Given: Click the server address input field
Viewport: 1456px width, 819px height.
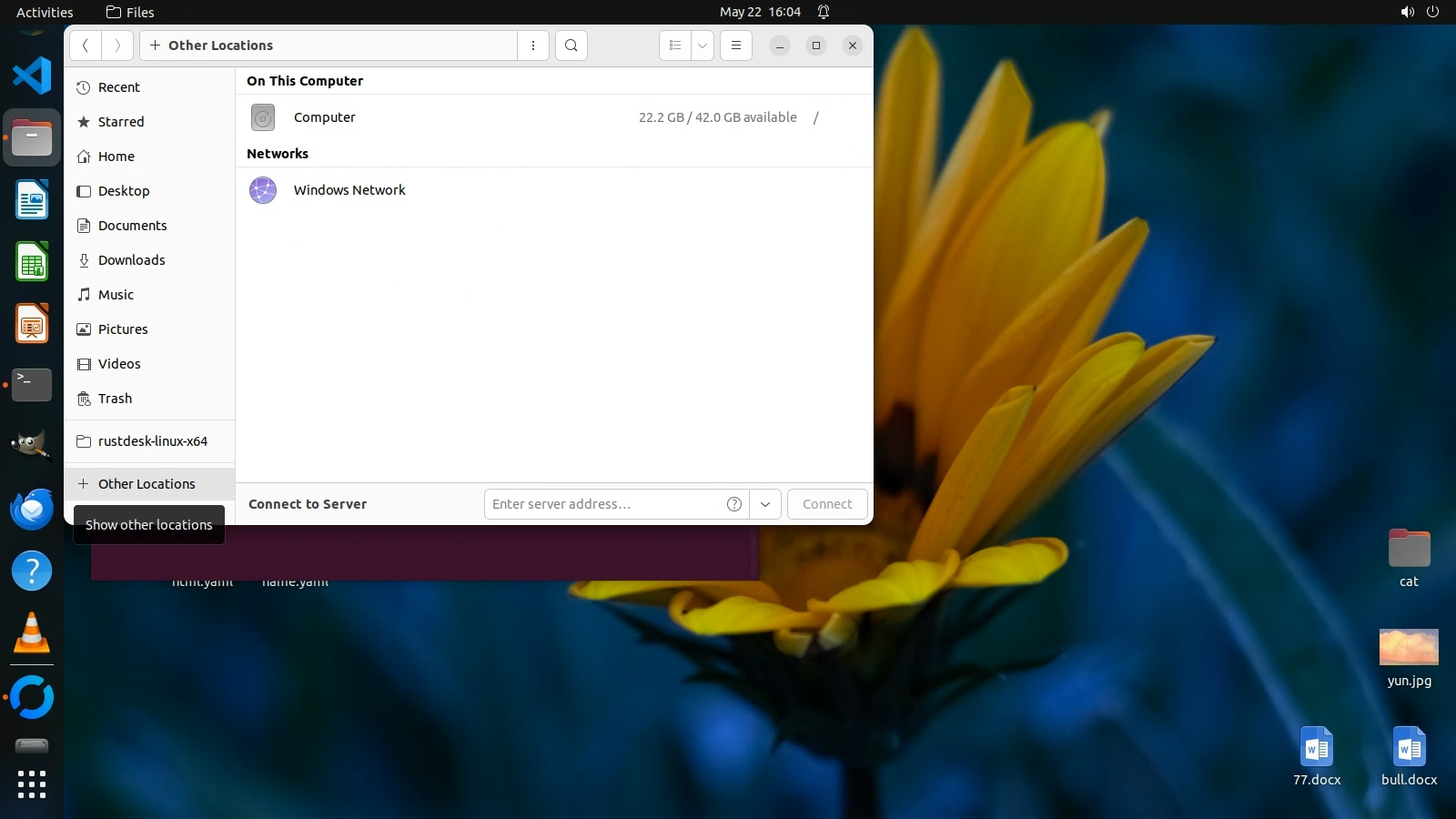Looking at the screenshot, I should tap(605, 504).
